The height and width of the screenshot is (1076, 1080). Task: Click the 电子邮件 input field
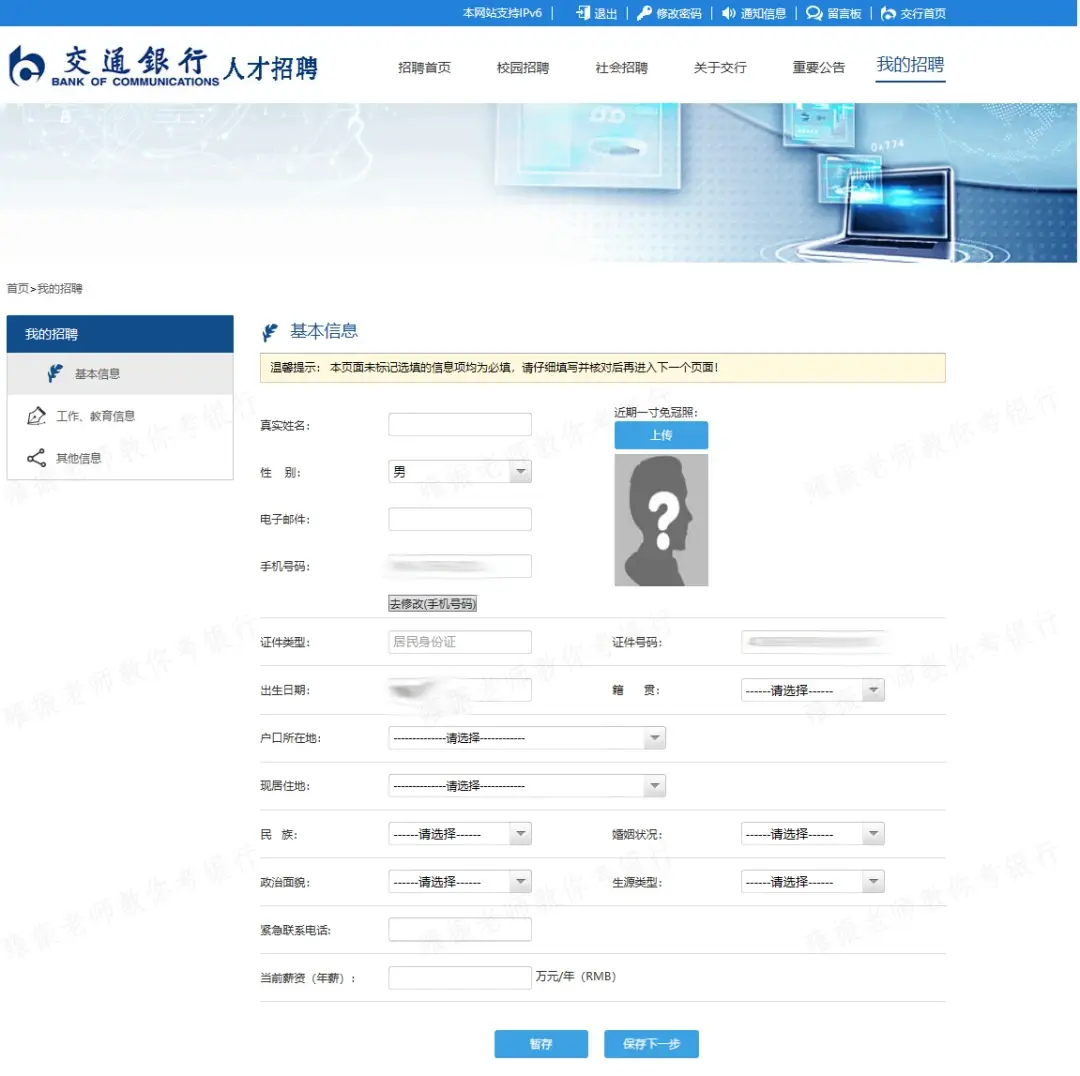(x=459, y=519)
